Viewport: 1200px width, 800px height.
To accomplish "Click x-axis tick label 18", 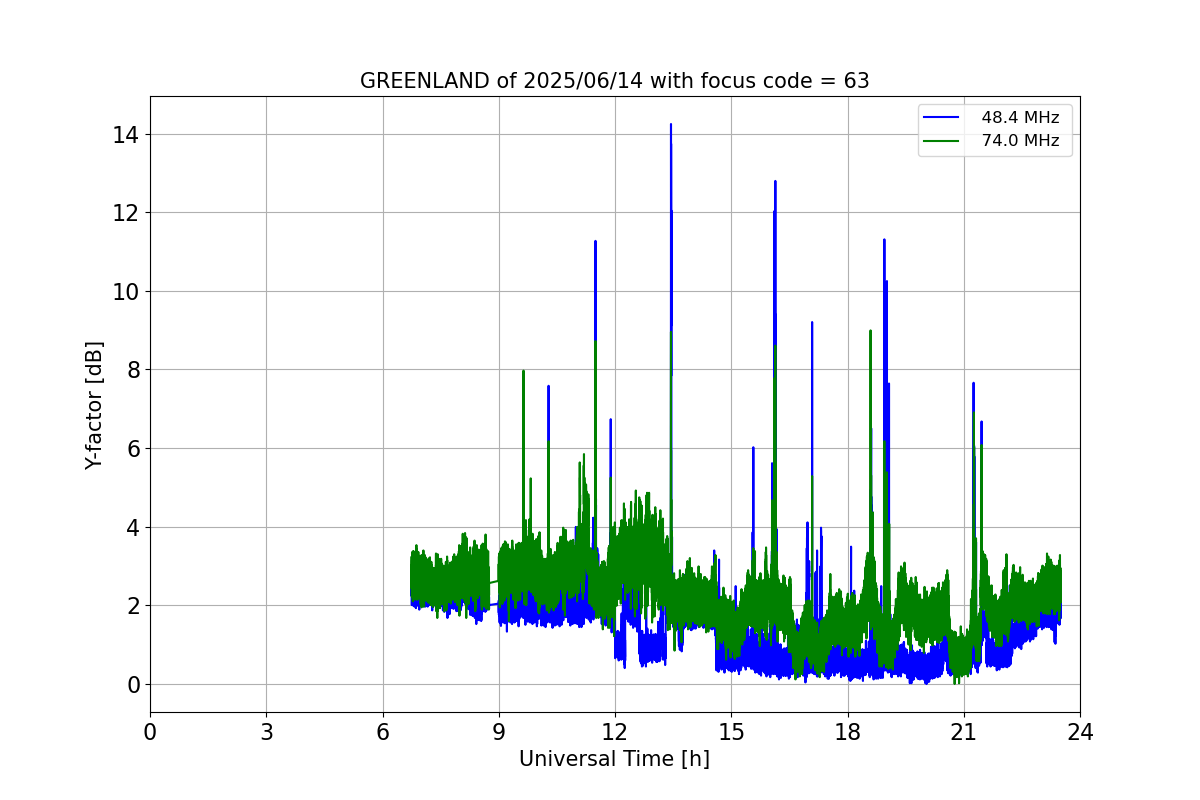I will coord(848,732).
